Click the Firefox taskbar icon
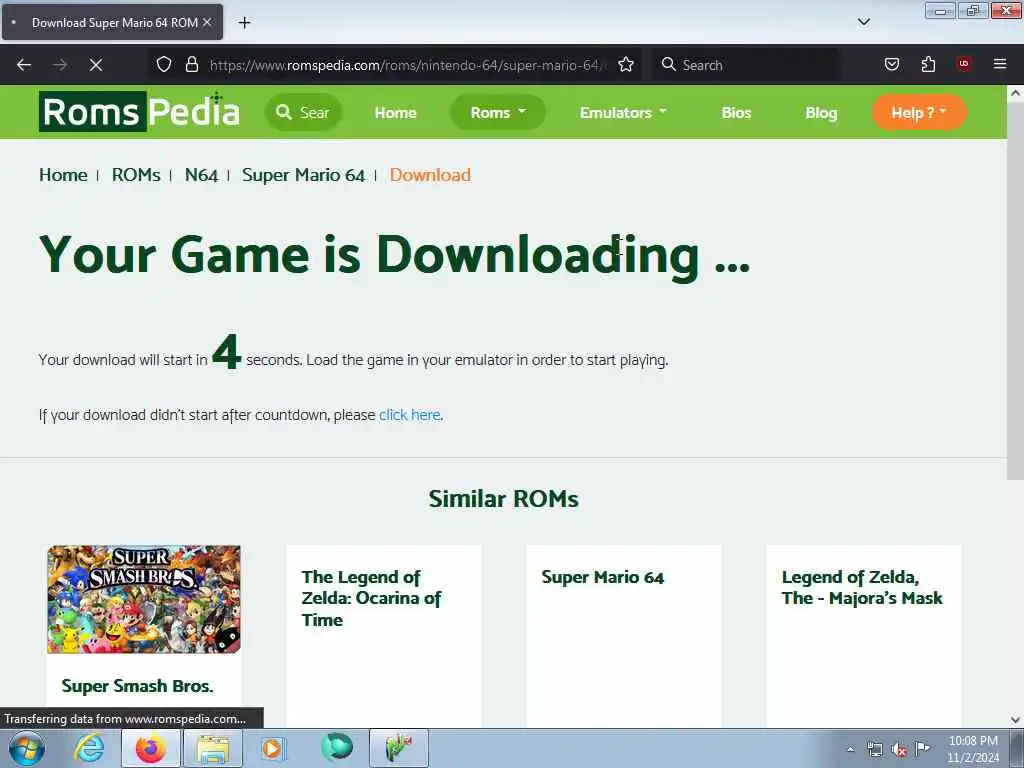This screenshot has height=768, width=1024. (x=150, y=748)
